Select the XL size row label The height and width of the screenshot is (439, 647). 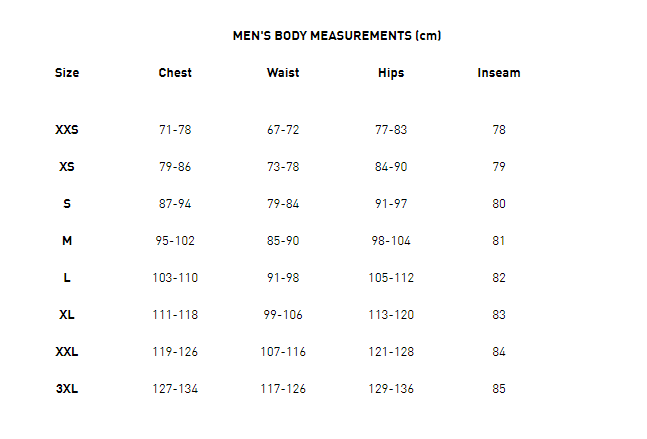[x=67, y=315]
